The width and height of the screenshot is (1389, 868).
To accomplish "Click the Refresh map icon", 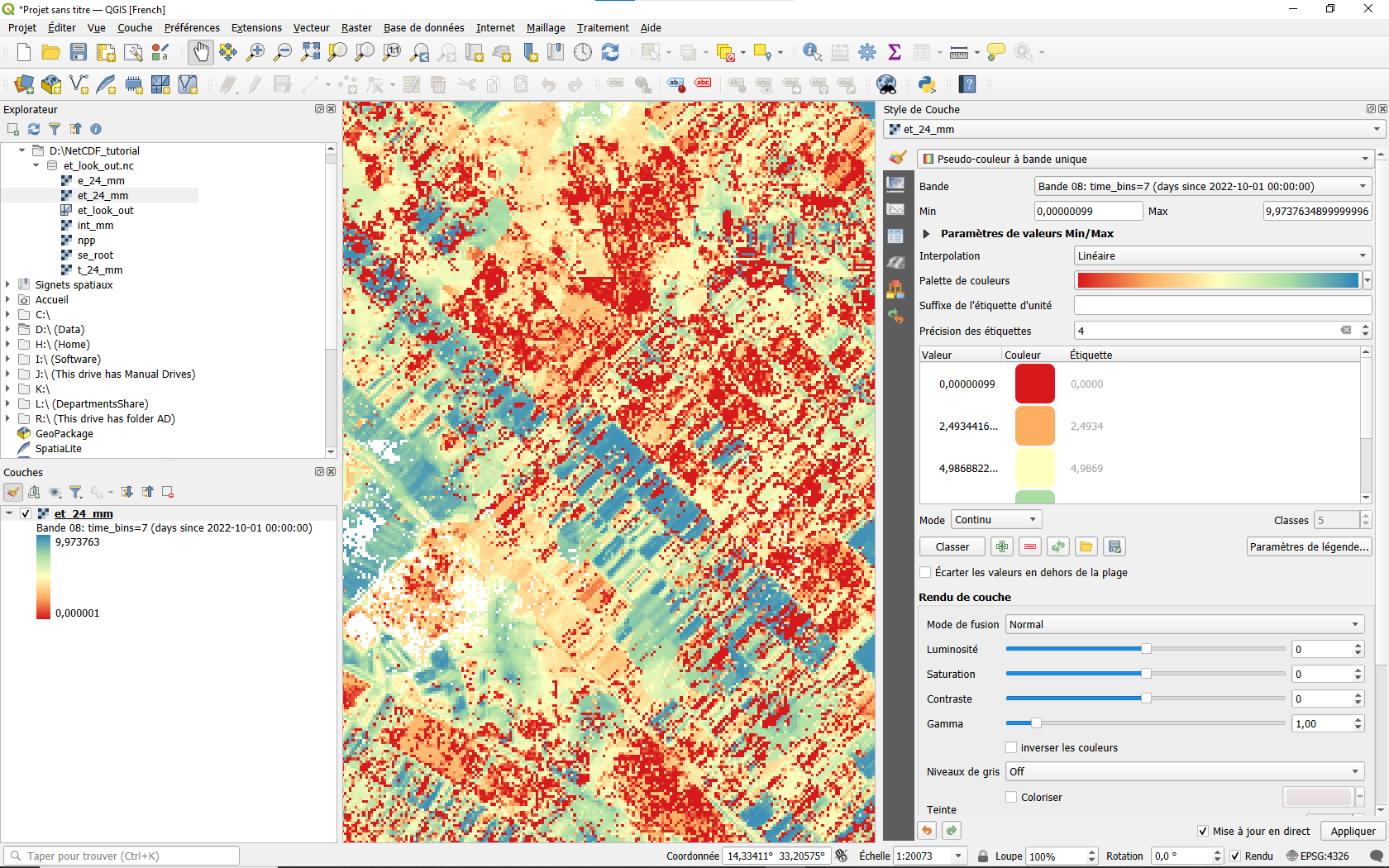I will pos(610,52).
